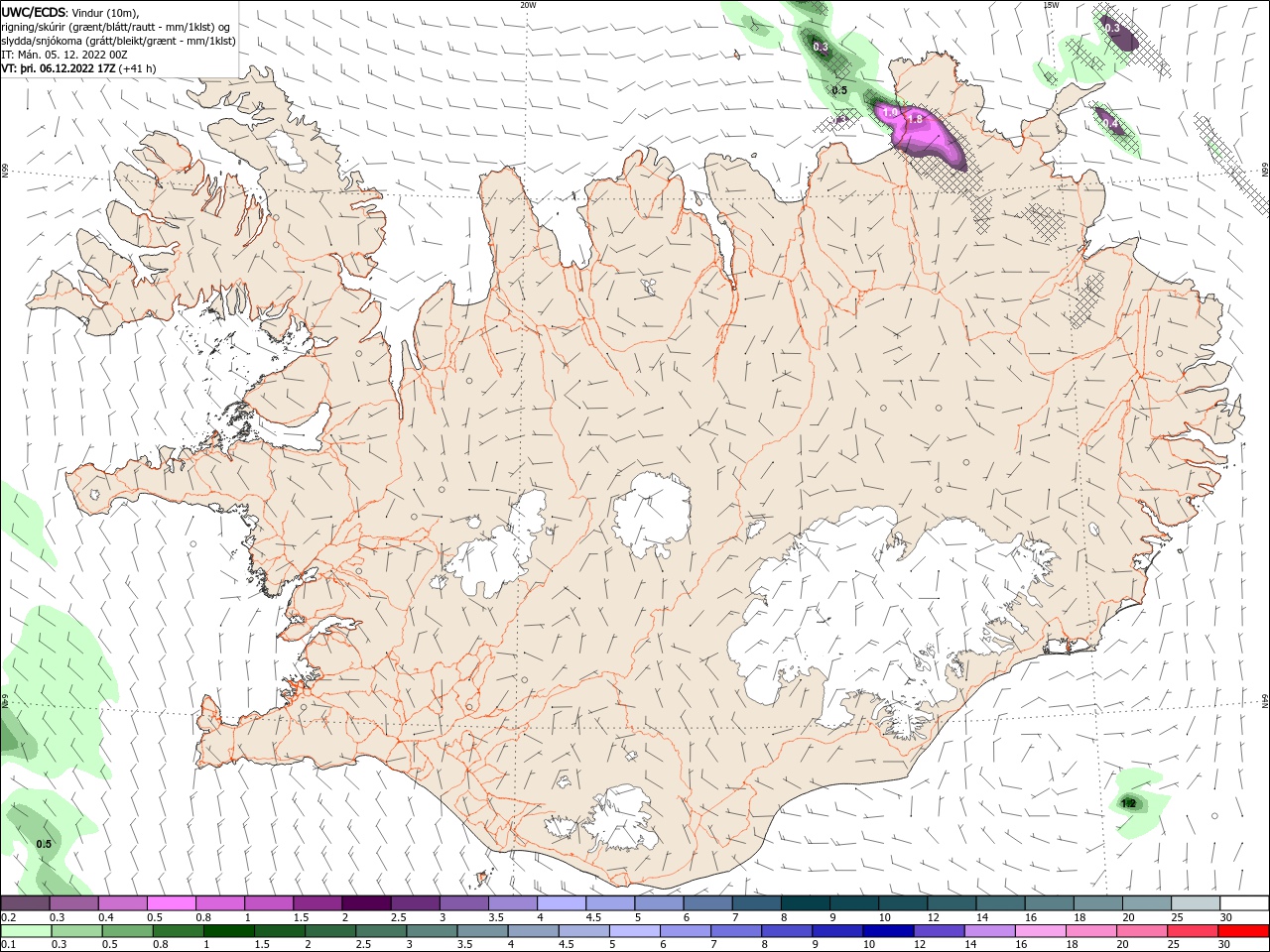Click the palest green swatch above 0.1 in lower legend
Image resolution: width=1270 pixels, height=952 pixels.
click(x=25, y=931)
